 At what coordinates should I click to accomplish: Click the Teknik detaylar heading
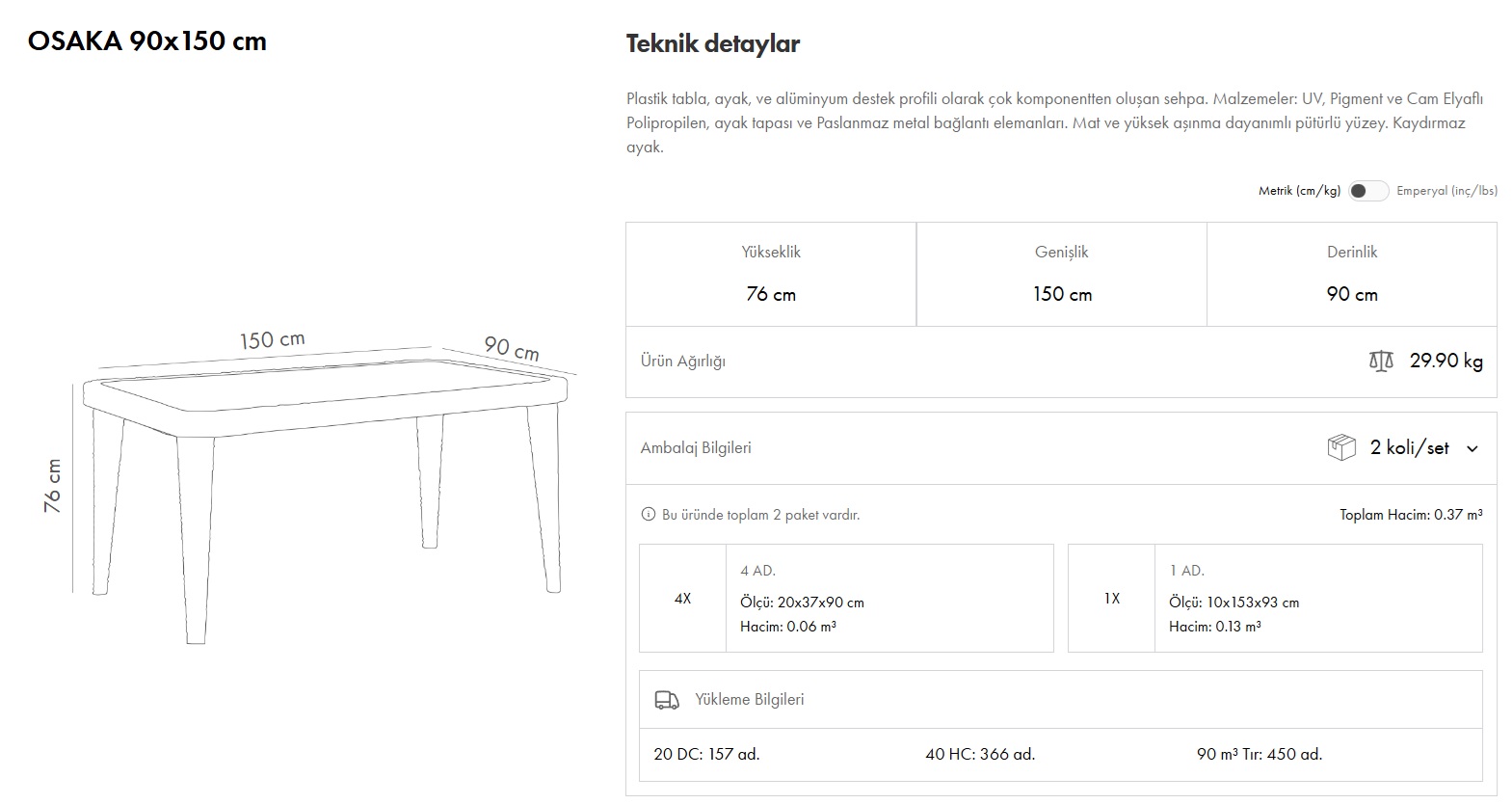(x=712, y=43)
